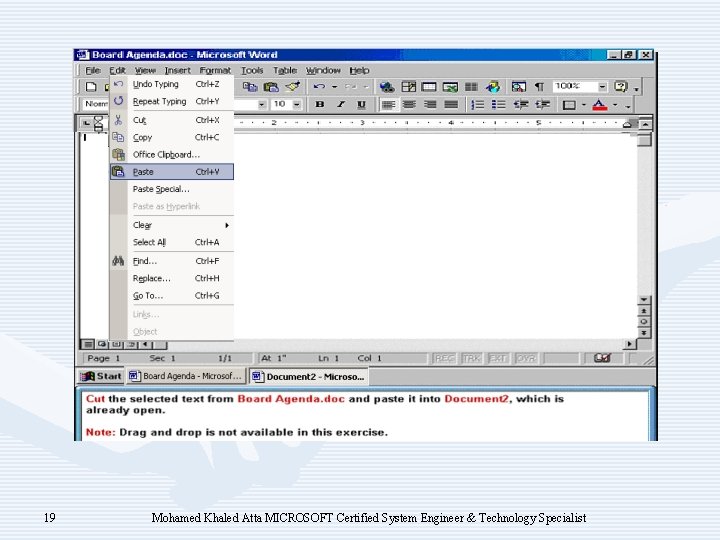
Task: Expand the Font Color dropdown arrow
Action: point(615,105)
